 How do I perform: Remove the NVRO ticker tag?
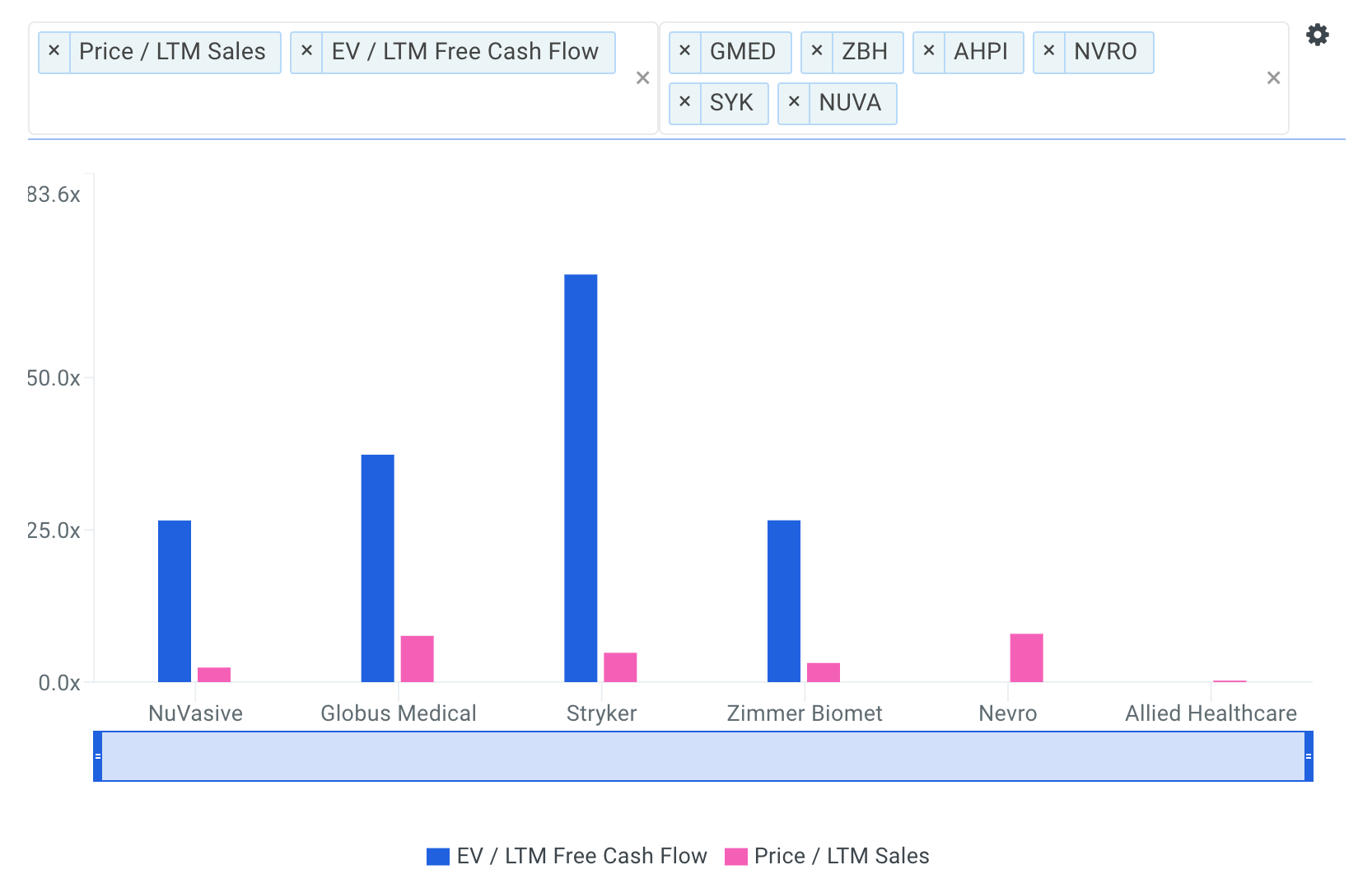coord(1049,51)
